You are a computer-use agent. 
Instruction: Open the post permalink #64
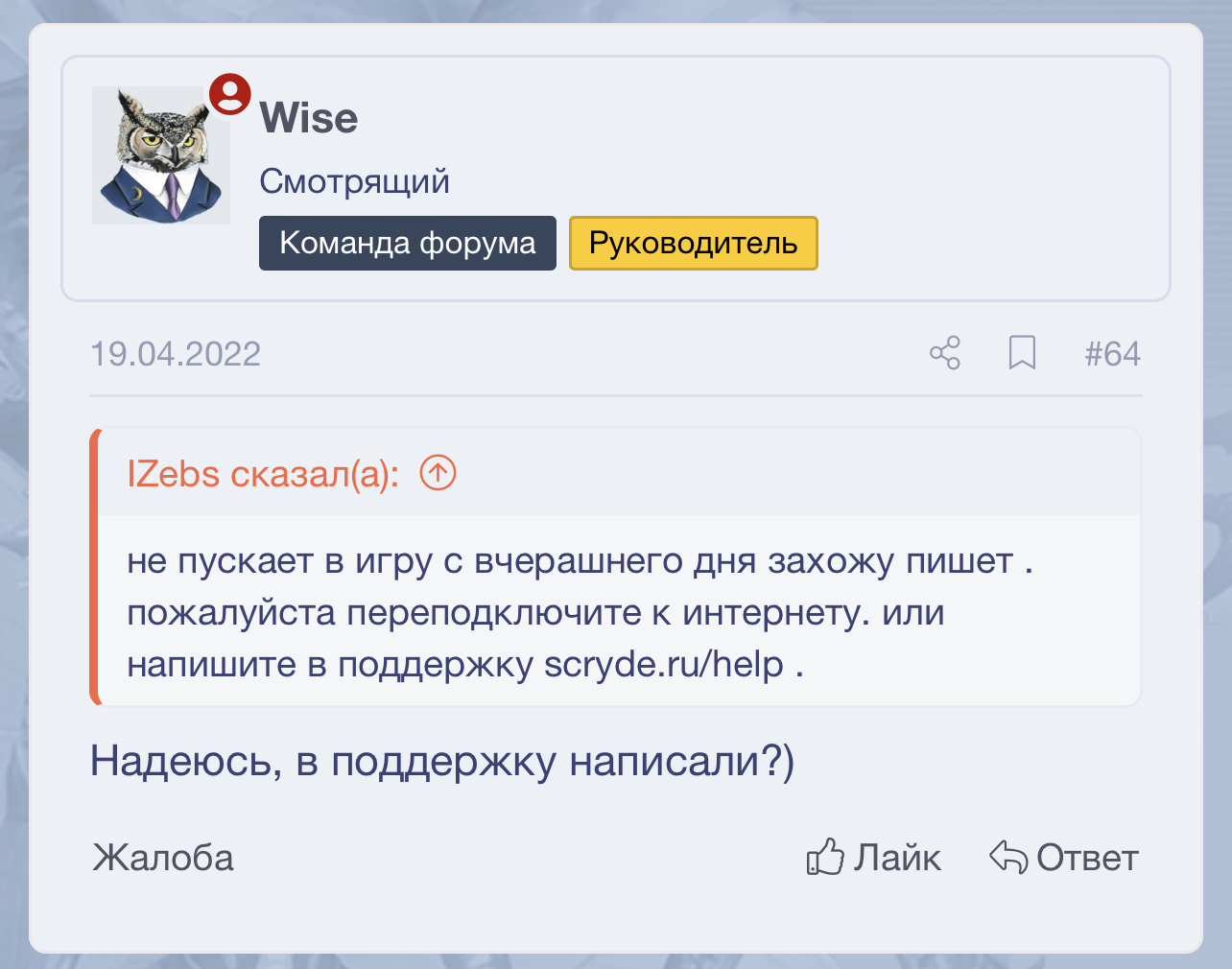pos(1113,354)
